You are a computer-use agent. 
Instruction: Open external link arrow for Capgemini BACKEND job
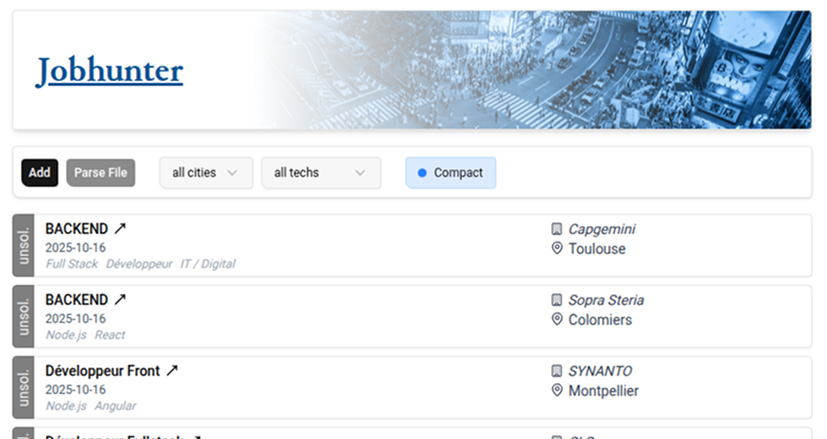(x=120, y=228)
